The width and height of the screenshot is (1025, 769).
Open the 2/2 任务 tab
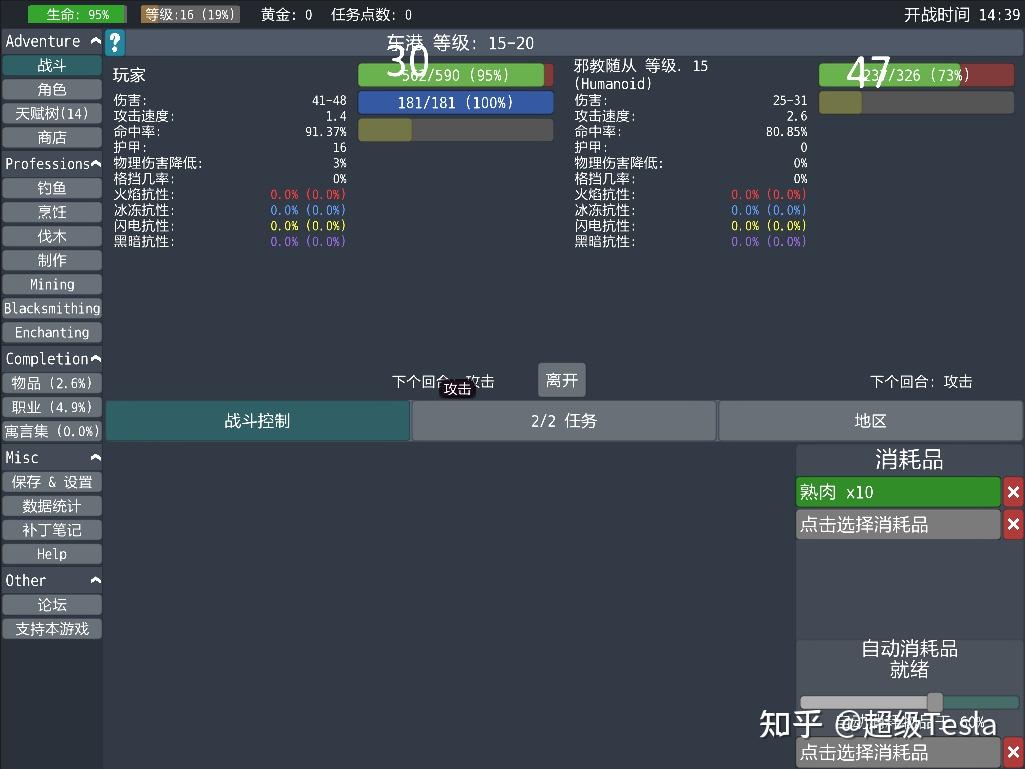pos(563,421)
